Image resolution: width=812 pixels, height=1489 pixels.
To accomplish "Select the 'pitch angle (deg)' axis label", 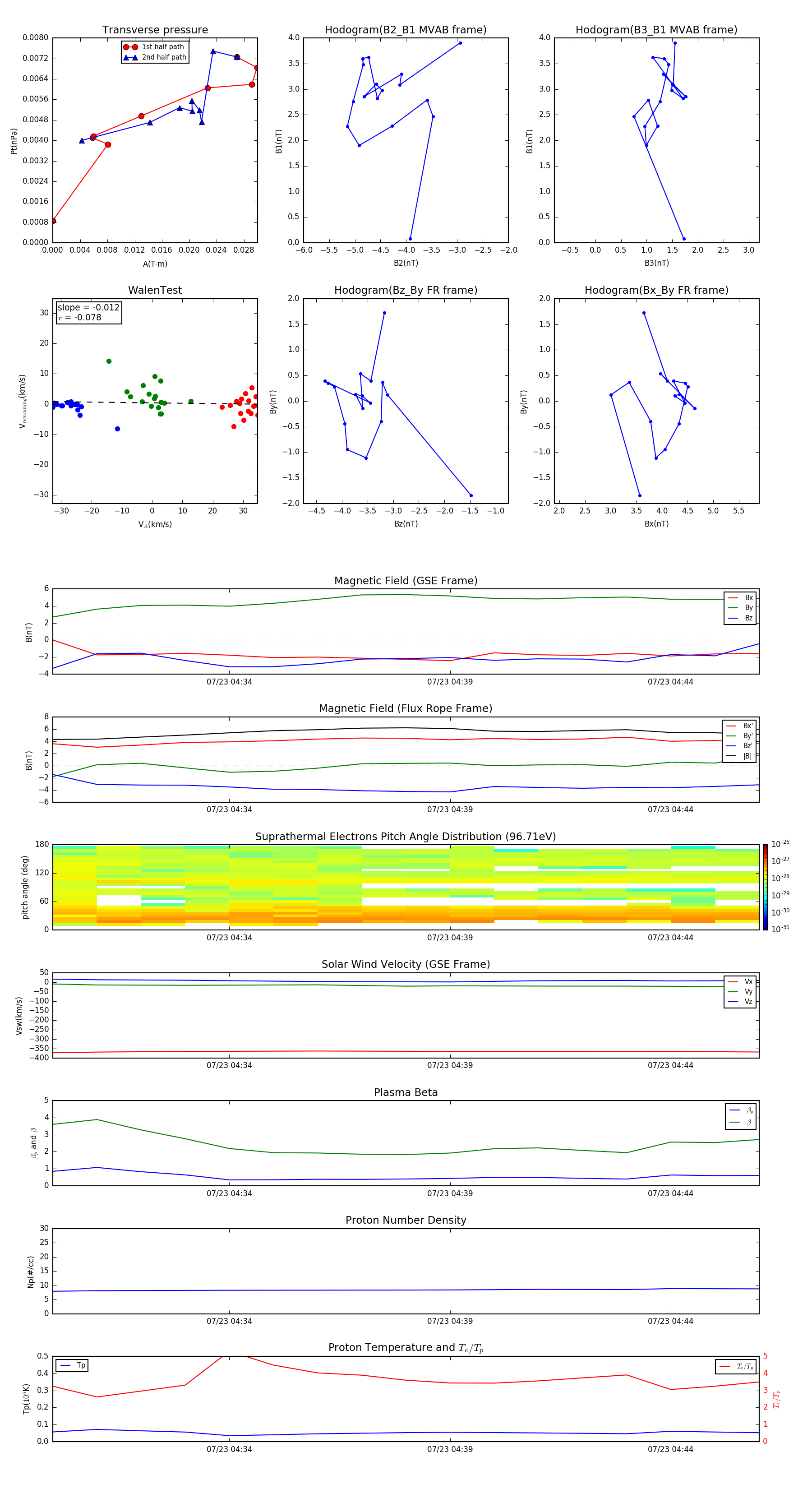I will [x=25, y=887].
